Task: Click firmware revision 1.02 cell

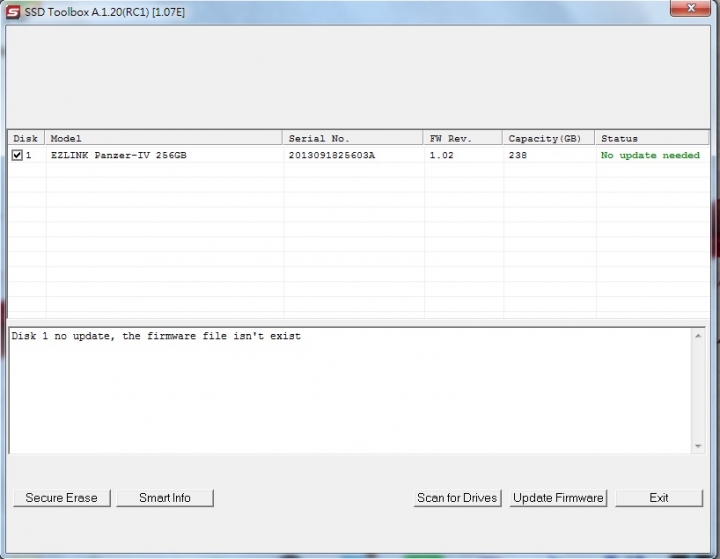Action: point(441,155)
